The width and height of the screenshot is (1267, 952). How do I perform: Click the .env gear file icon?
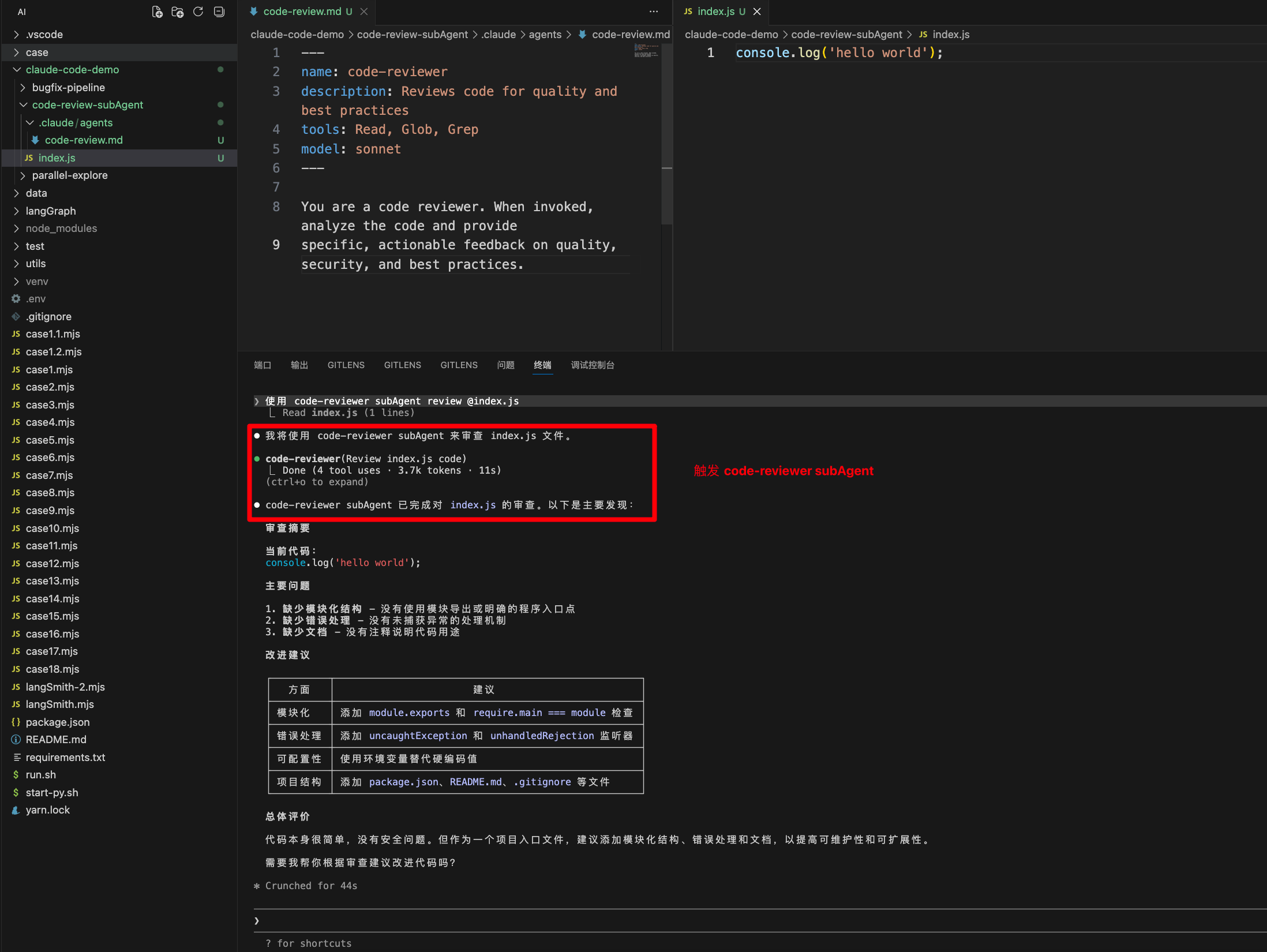pyautogui.click(x=16, y=299)
